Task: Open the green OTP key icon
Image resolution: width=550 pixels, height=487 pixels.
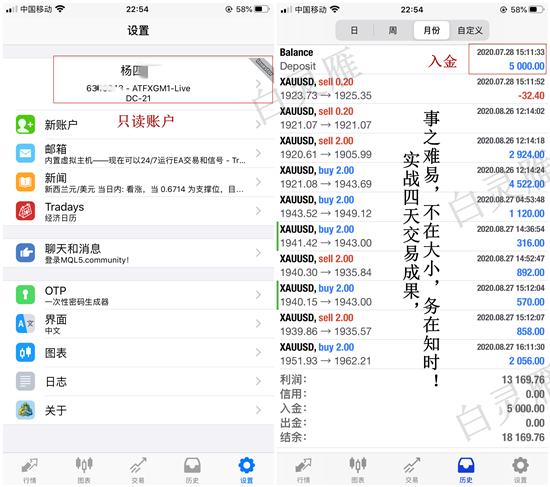Action: [x=25, y=294]
